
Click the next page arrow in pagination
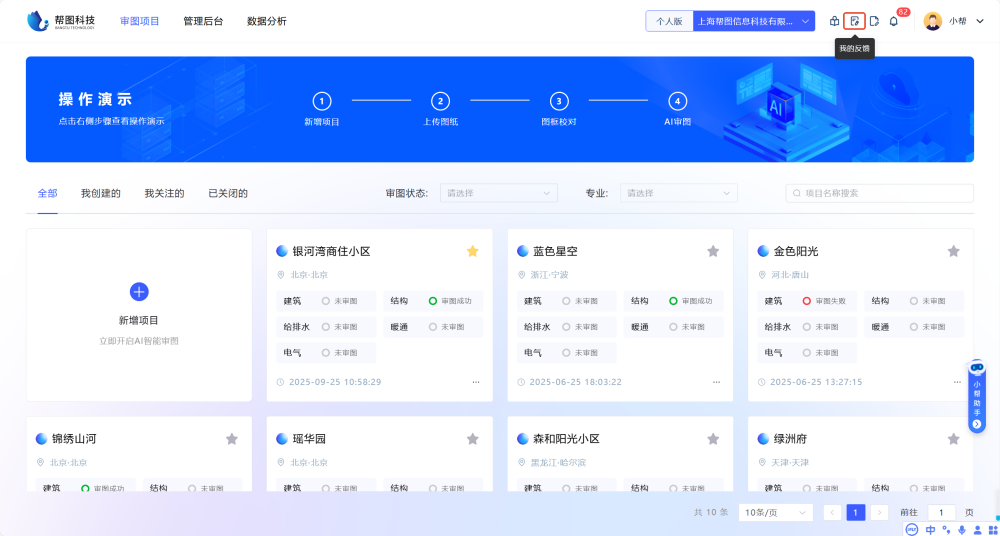coord(879,512)
